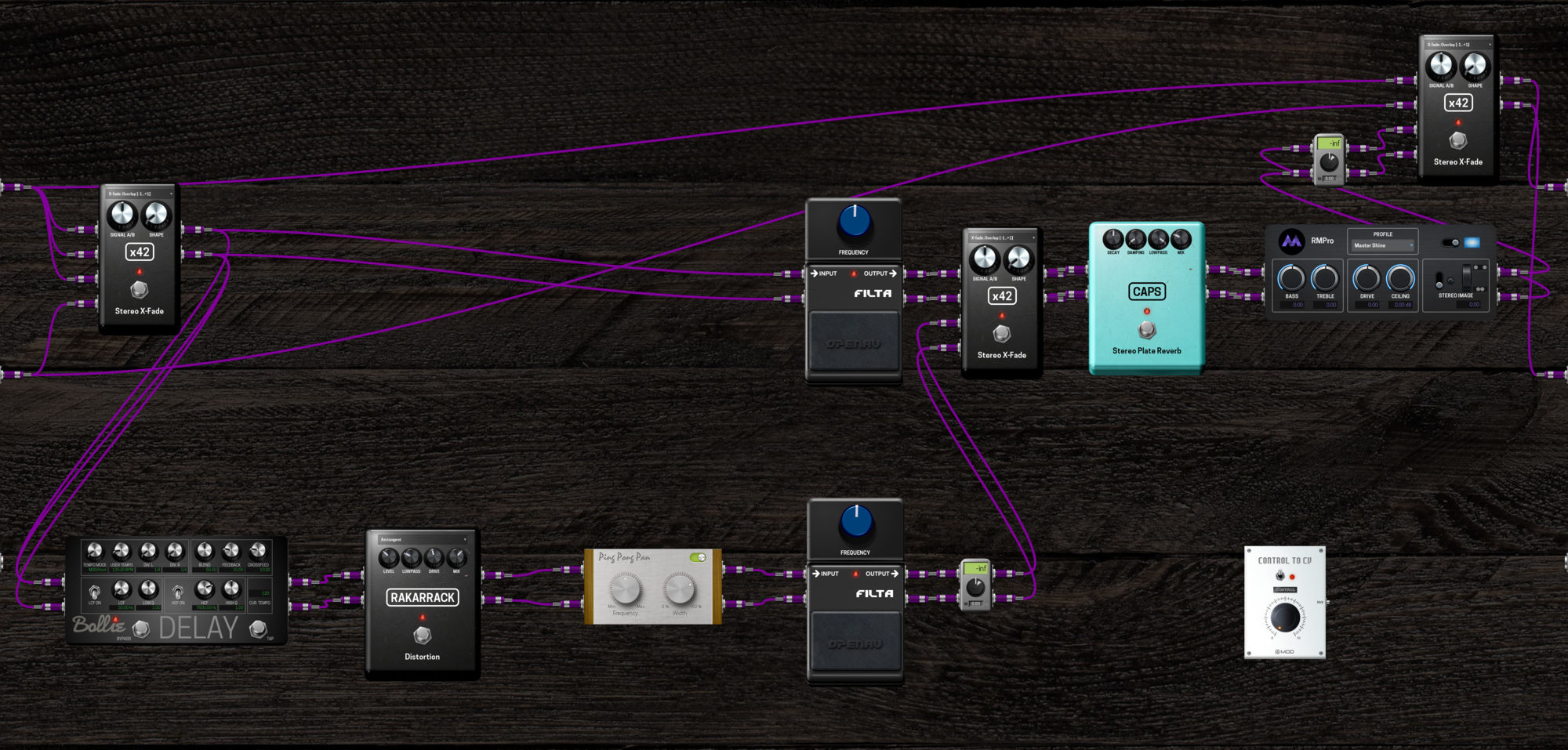
Task: Click the footplate of the lower Filta pedal
Action: [x=855, y=640]
